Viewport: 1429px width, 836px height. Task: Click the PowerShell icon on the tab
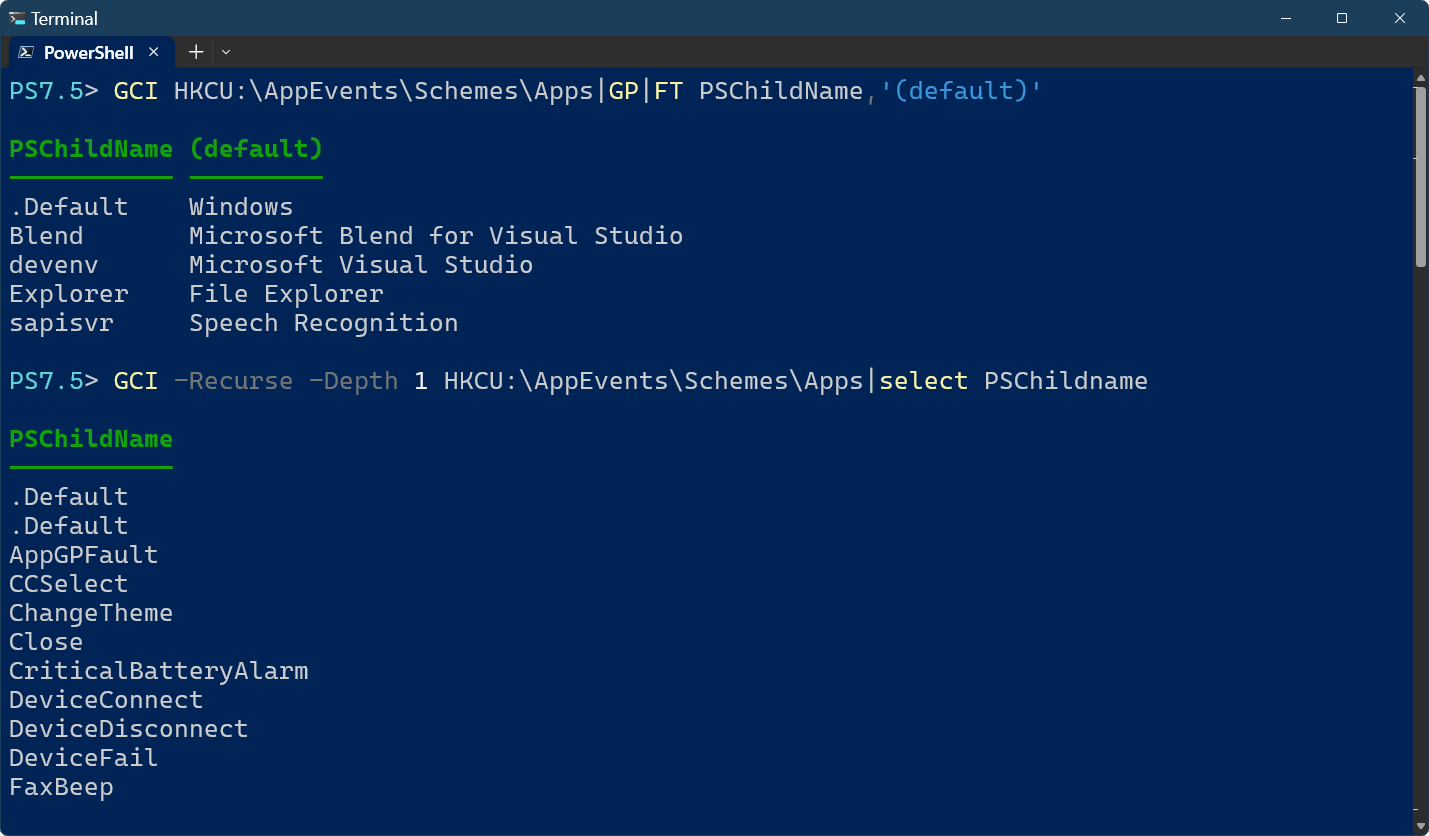(26, 52)
